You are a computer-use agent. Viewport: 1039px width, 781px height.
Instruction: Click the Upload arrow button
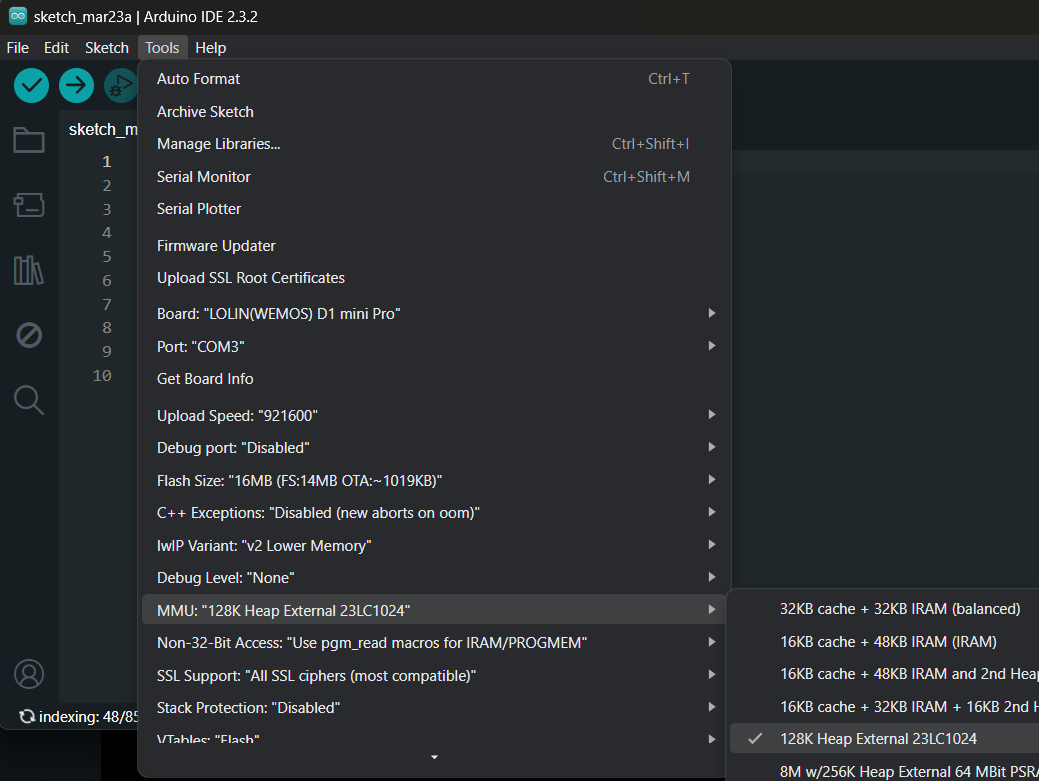(x=76, y=85)
